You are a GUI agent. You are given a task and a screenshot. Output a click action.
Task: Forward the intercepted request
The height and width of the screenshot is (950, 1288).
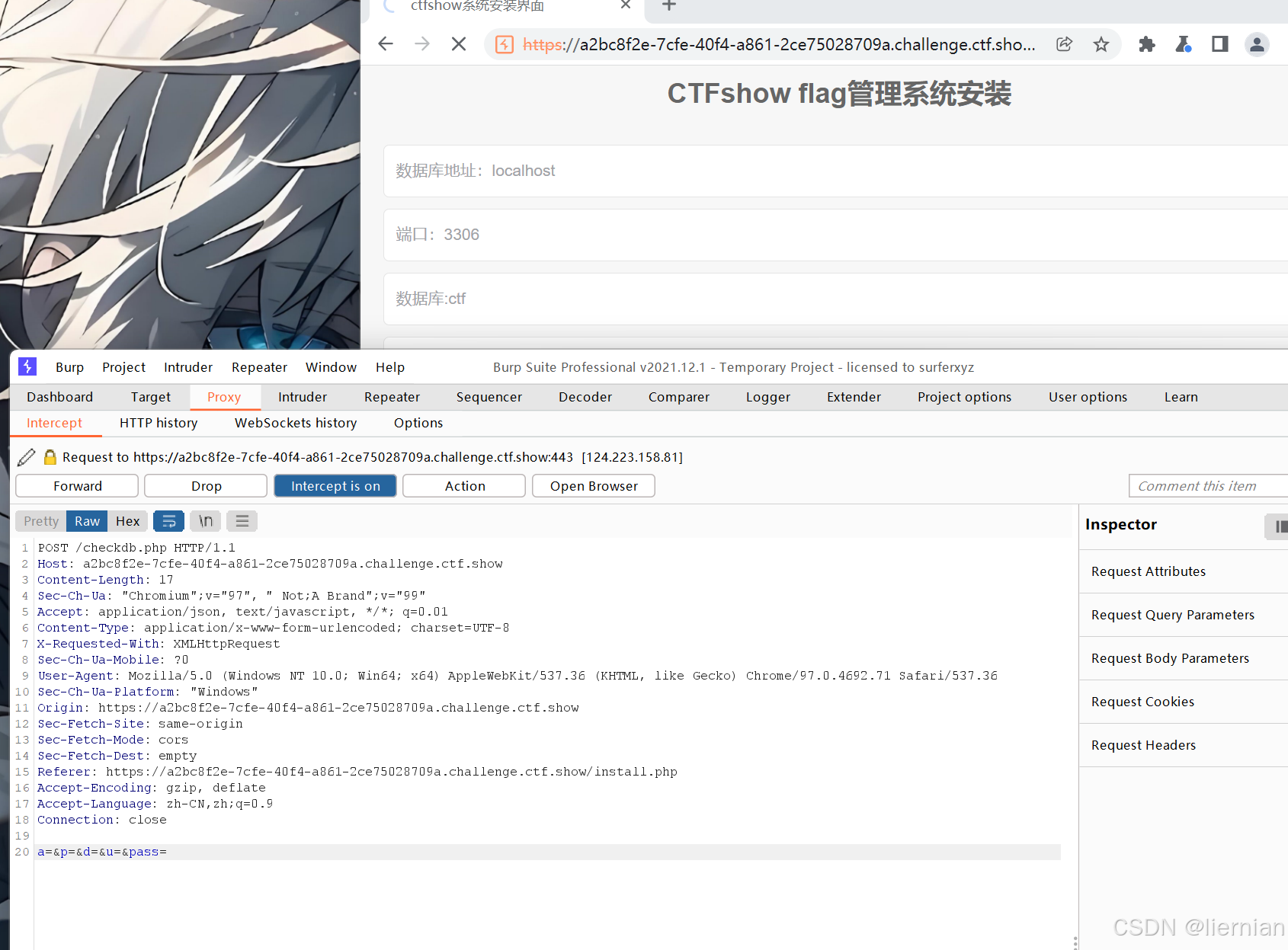tap(76, 485)
